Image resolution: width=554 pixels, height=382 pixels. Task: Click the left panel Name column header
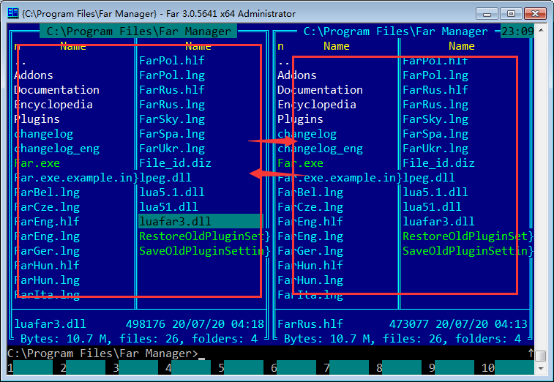(73, 46)
